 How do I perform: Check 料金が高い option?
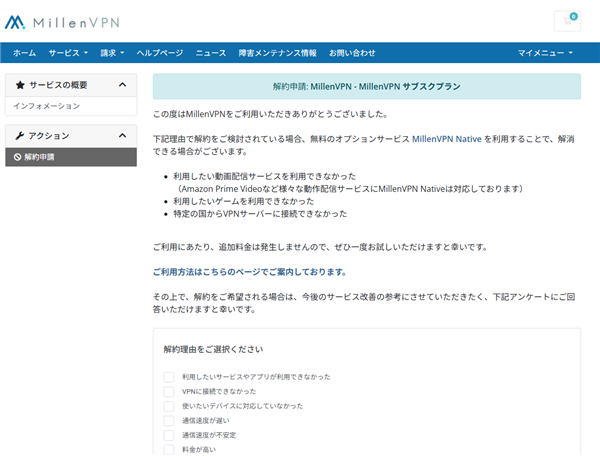[x=169, y=450]
